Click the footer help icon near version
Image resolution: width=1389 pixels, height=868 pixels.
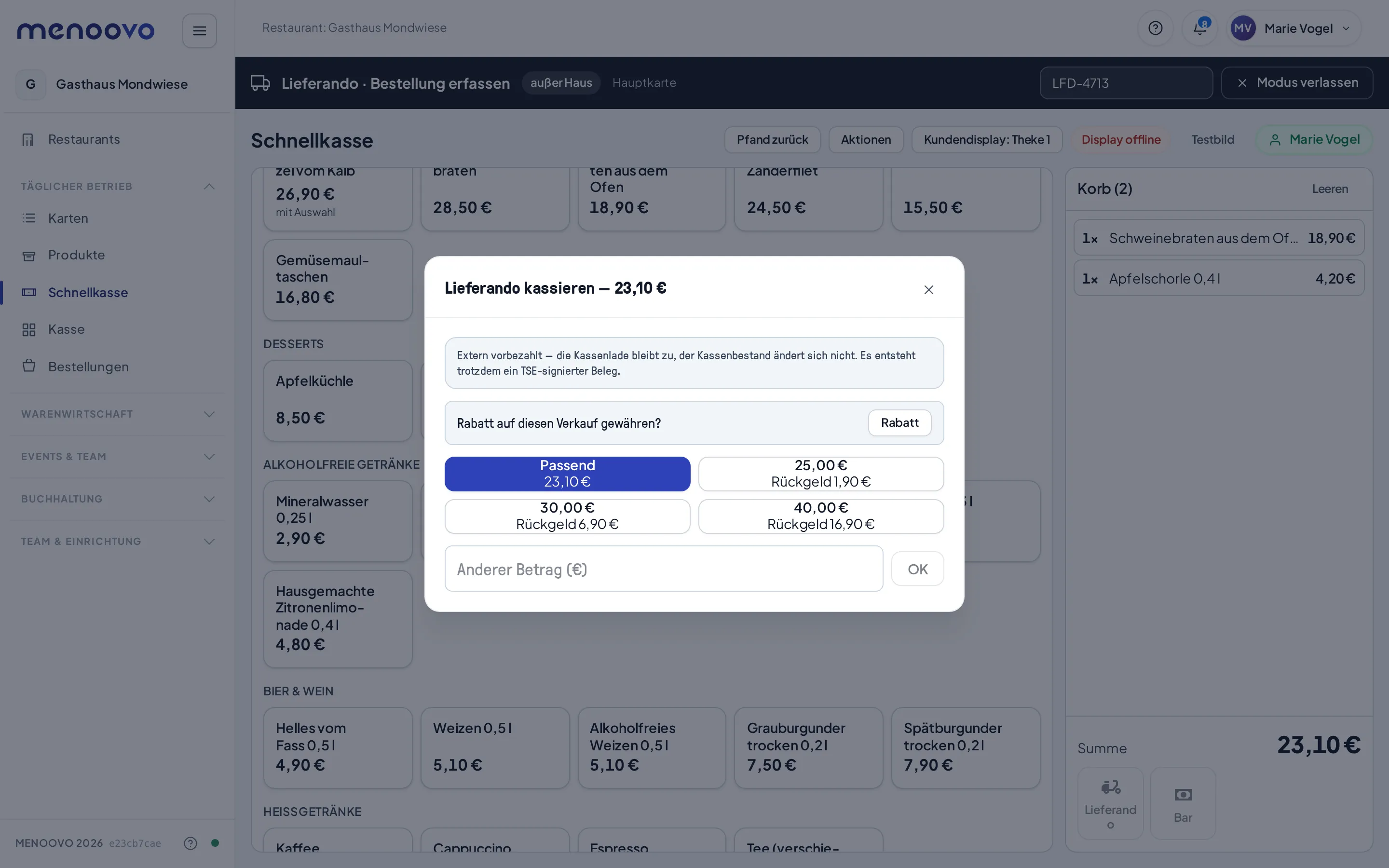[x=190, y=843]
